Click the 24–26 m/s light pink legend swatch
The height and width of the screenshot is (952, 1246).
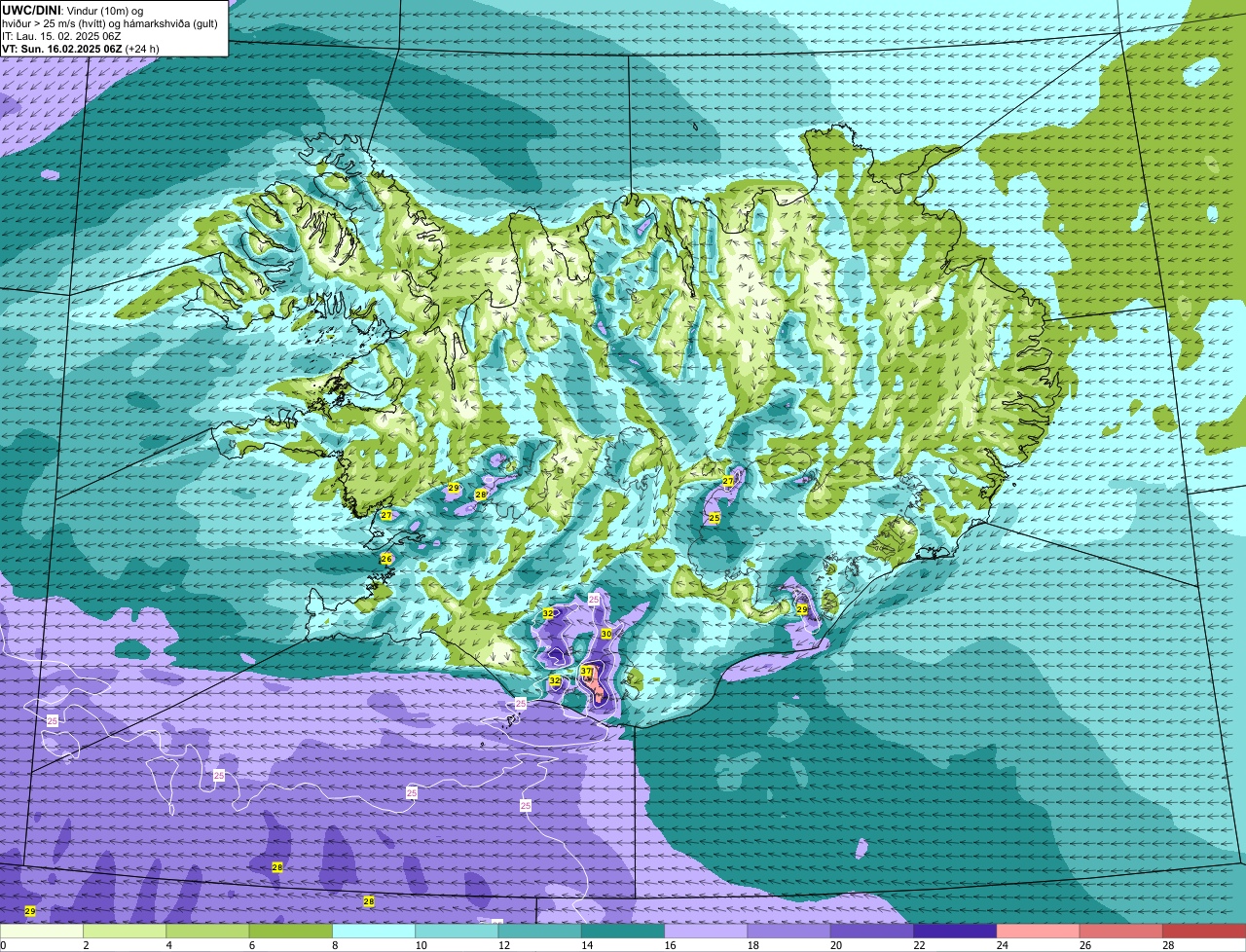[1039, 932]
